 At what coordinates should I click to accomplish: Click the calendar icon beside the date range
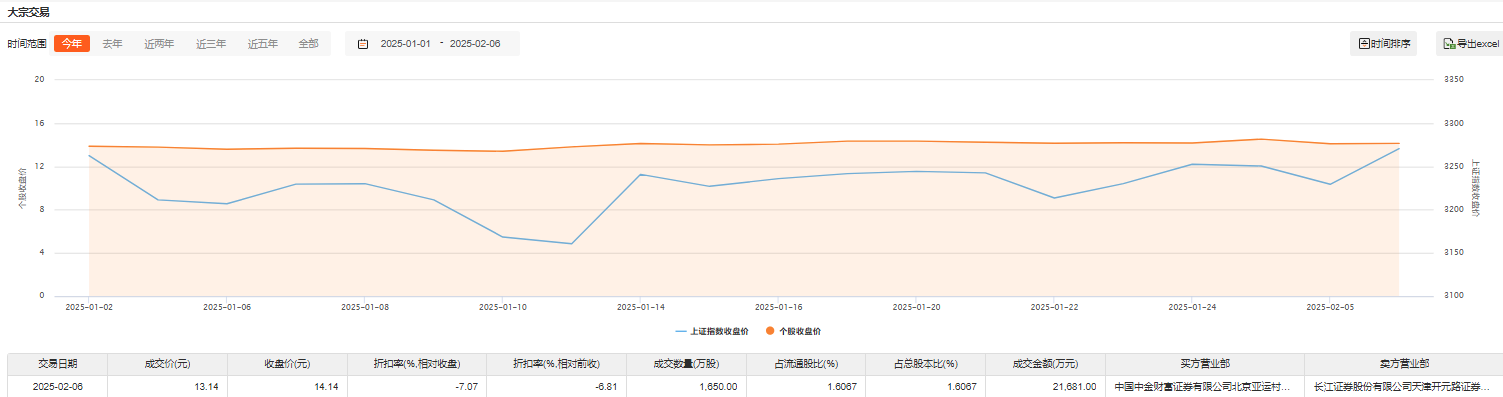coord(363,44)
